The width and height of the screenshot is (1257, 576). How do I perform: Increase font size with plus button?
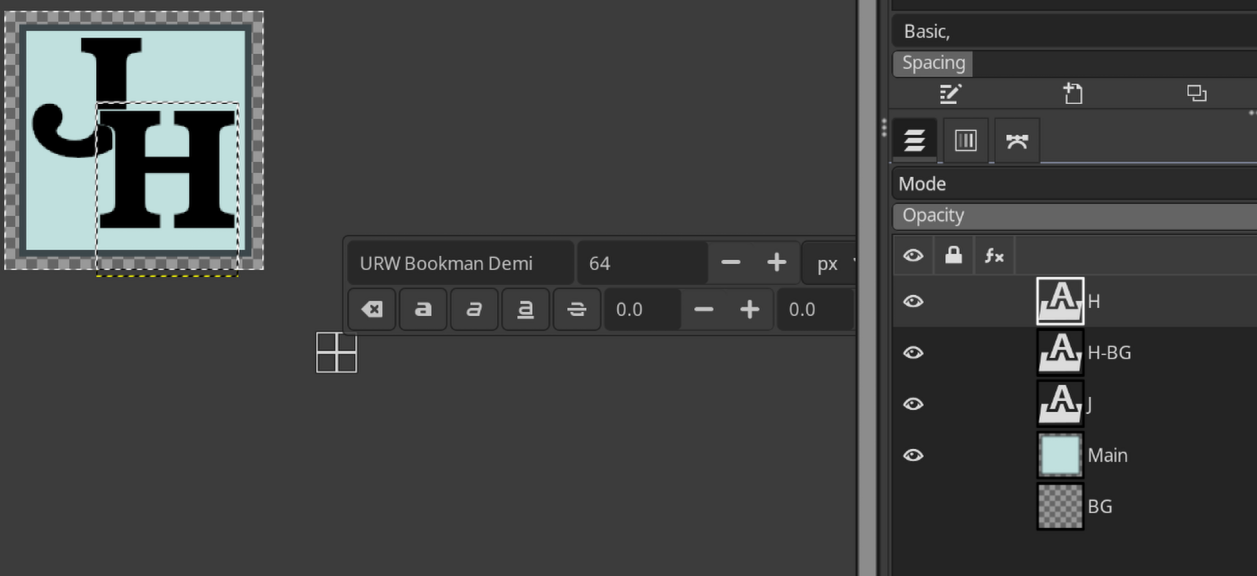(x=776, y=263)
